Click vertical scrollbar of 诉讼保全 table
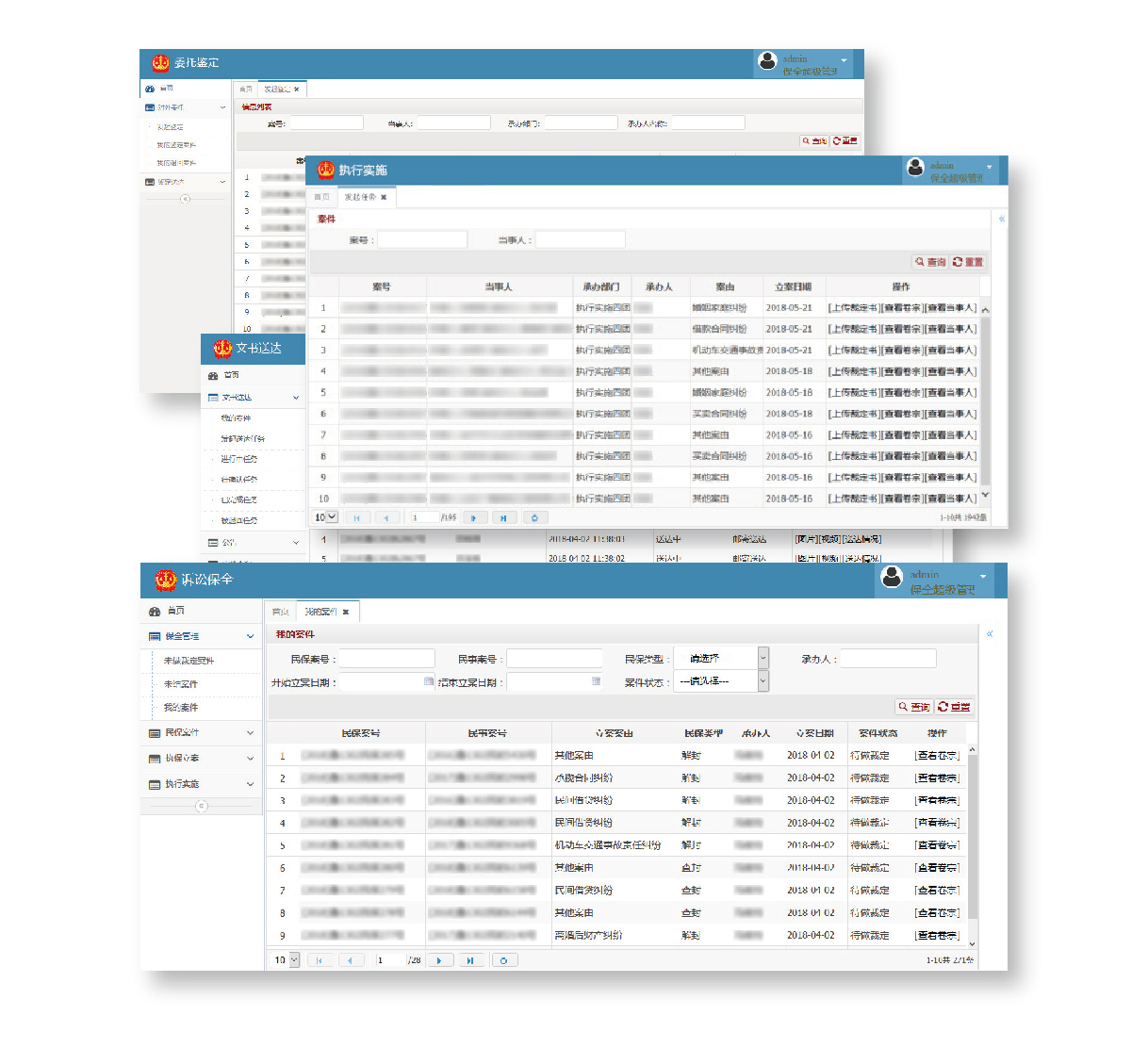Screen dimensions: 1148x1064 972,846
